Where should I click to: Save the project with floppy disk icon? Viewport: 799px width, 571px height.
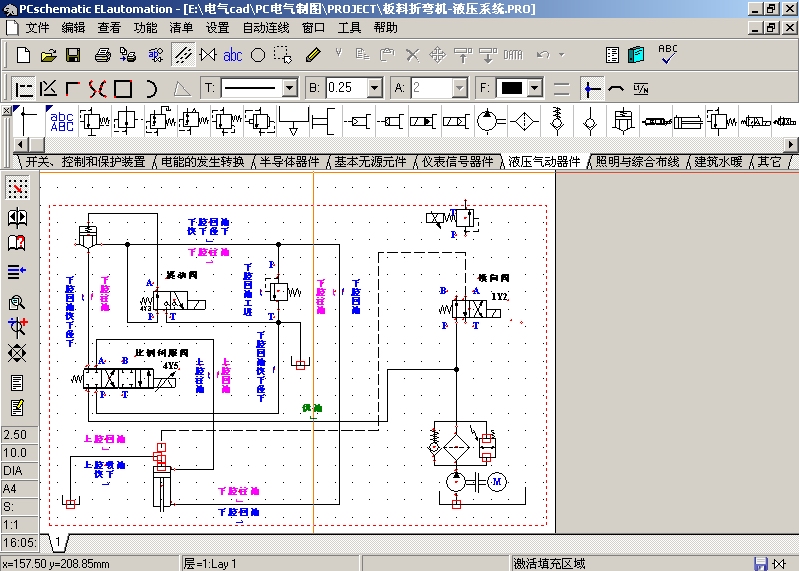tap(73, 55)
